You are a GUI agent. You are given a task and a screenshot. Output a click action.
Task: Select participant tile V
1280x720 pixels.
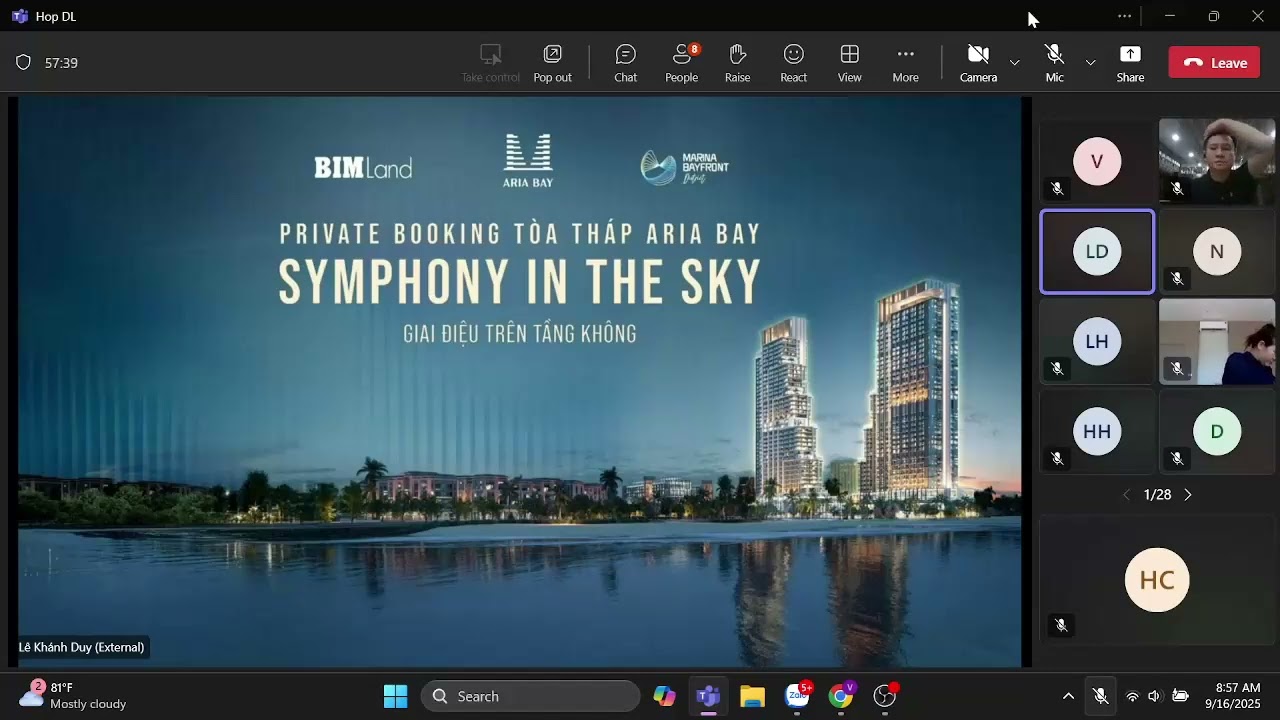coord(1097,162)
